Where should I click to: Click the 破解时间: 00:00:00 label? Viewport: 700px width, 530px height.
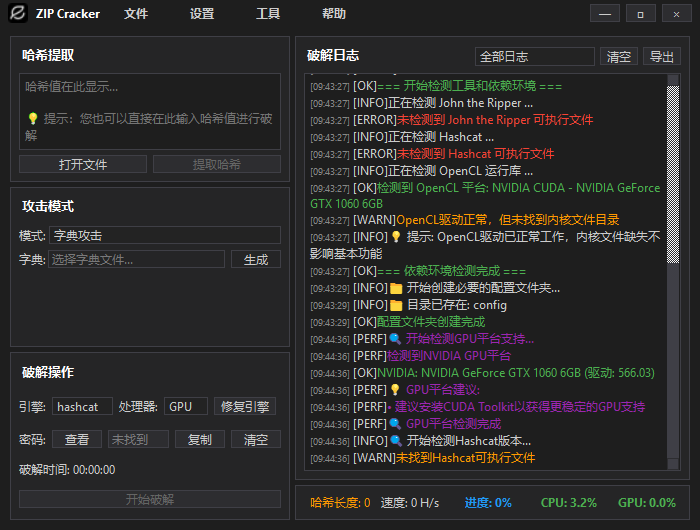click(67, 470)
